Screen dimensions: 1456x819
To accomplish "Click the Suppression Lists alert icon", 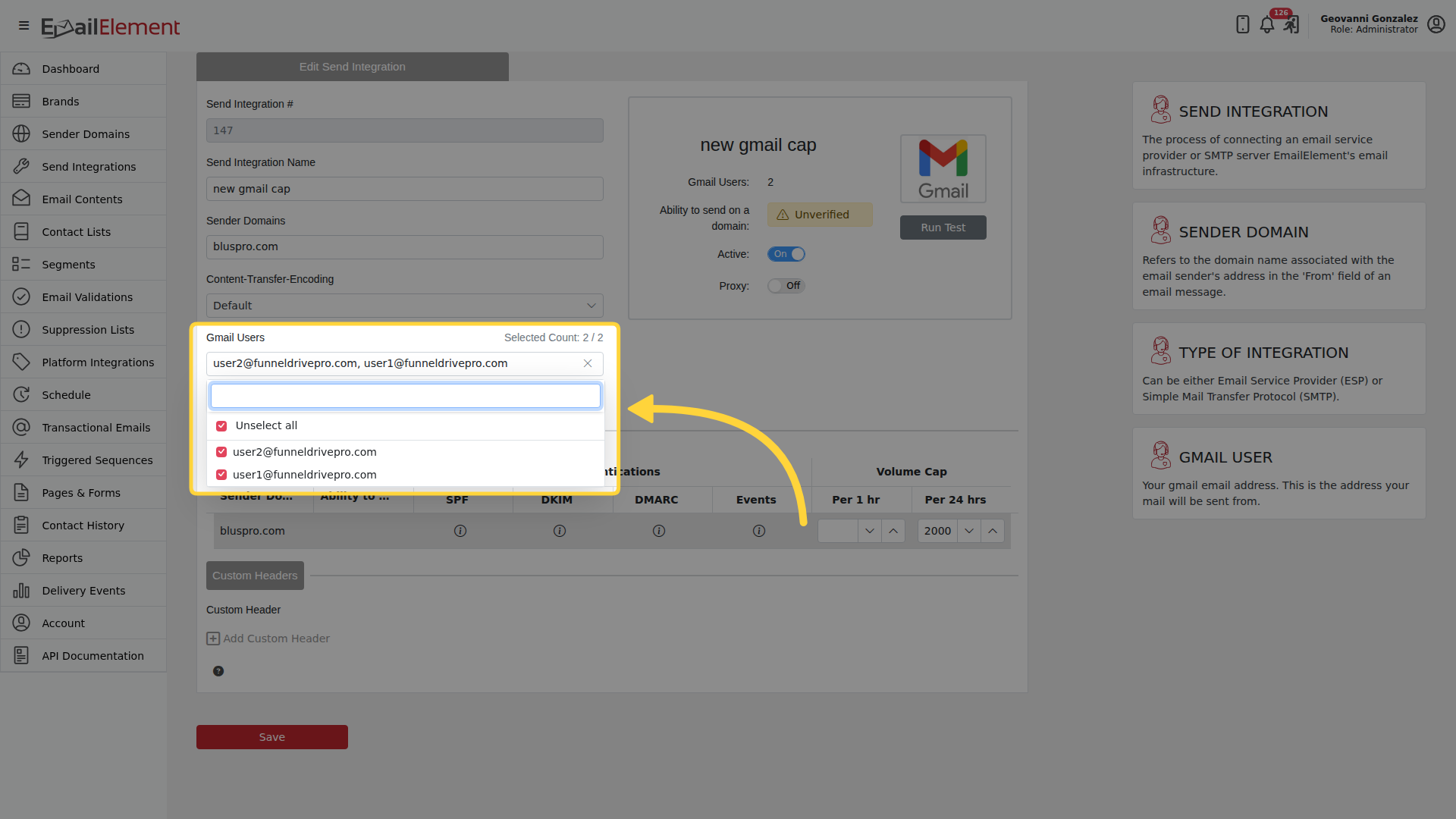I will coord(21,329).
